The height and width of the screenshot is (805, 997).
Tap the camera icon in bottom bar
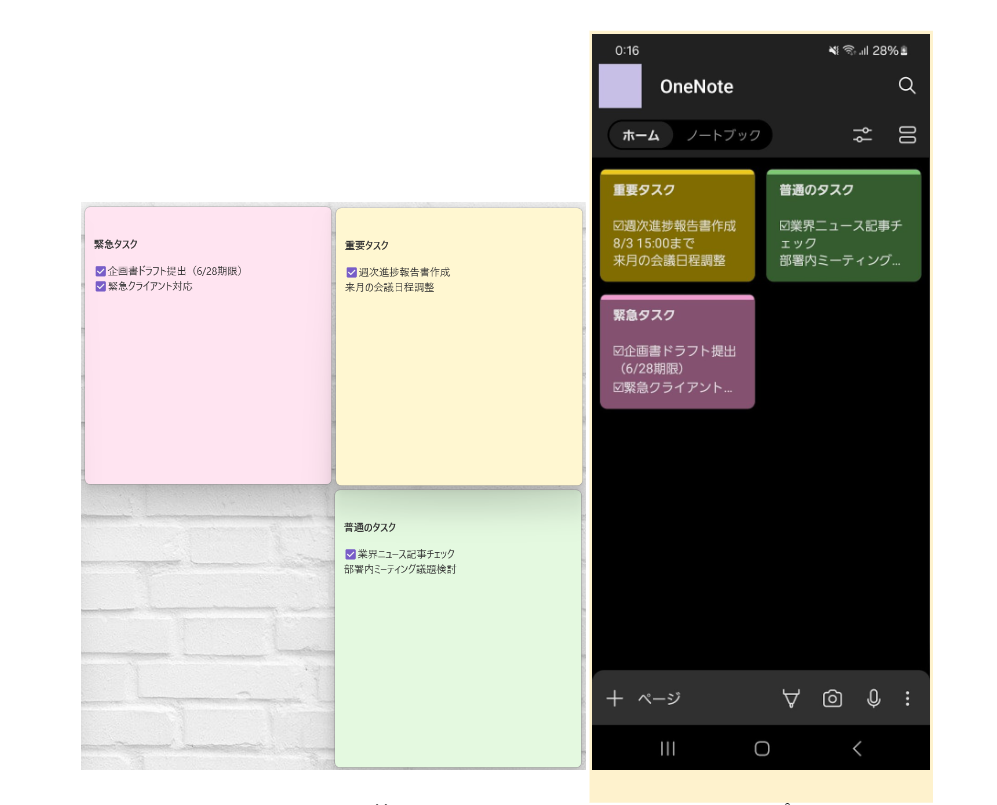pos(832,699)
